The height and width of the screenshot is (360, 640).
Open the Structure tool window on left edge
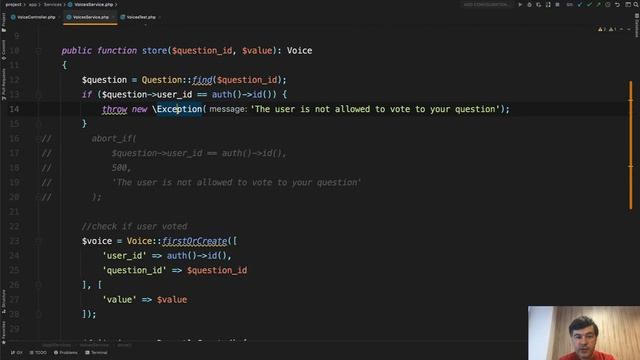click(x=4, y=301)
